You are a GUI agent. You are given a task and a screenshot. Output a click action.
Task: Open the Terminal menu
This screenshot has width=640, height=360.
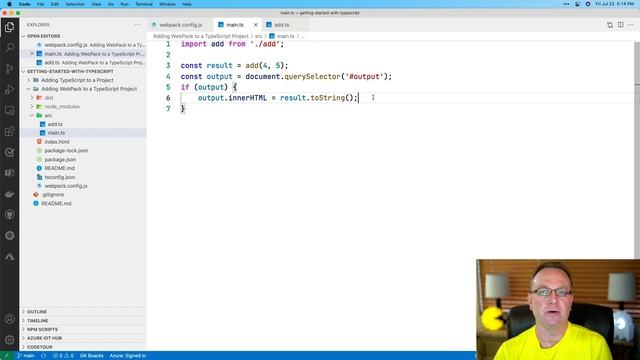[x=144, y=4]
